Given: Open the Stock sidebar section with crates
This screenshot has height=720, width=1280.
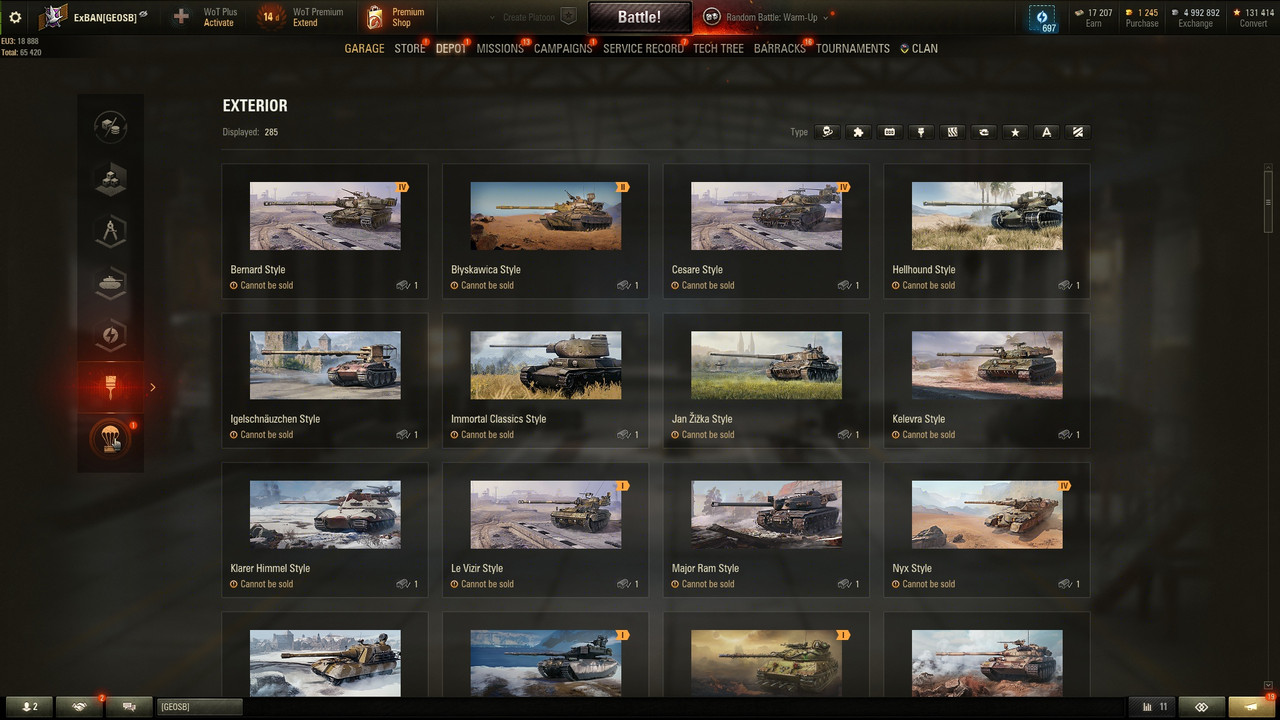Looking at the screenshot, I should tap(110, 179).
